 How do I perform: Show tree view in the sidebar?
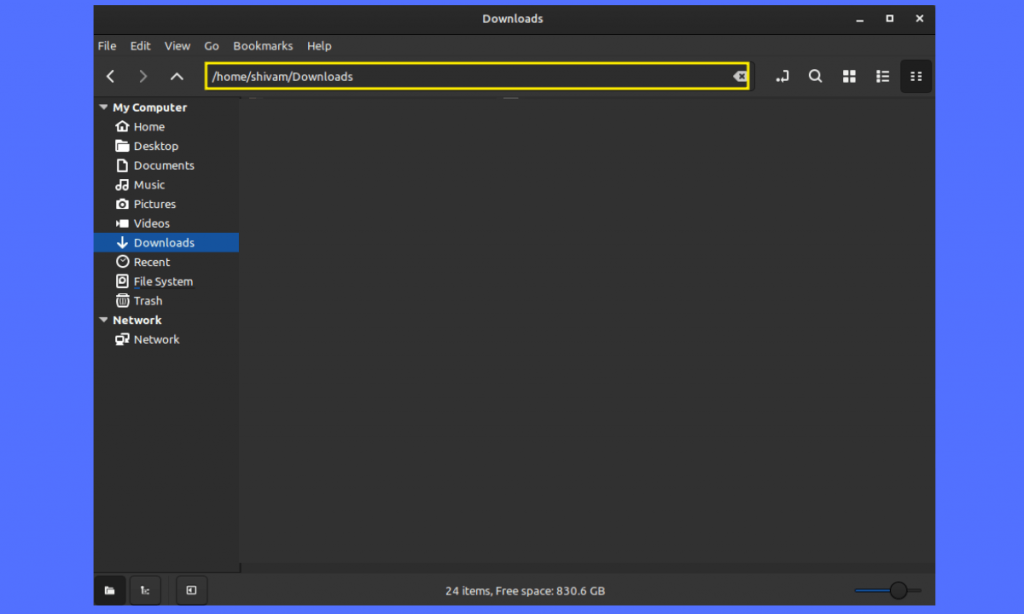(x=145, y=590)
